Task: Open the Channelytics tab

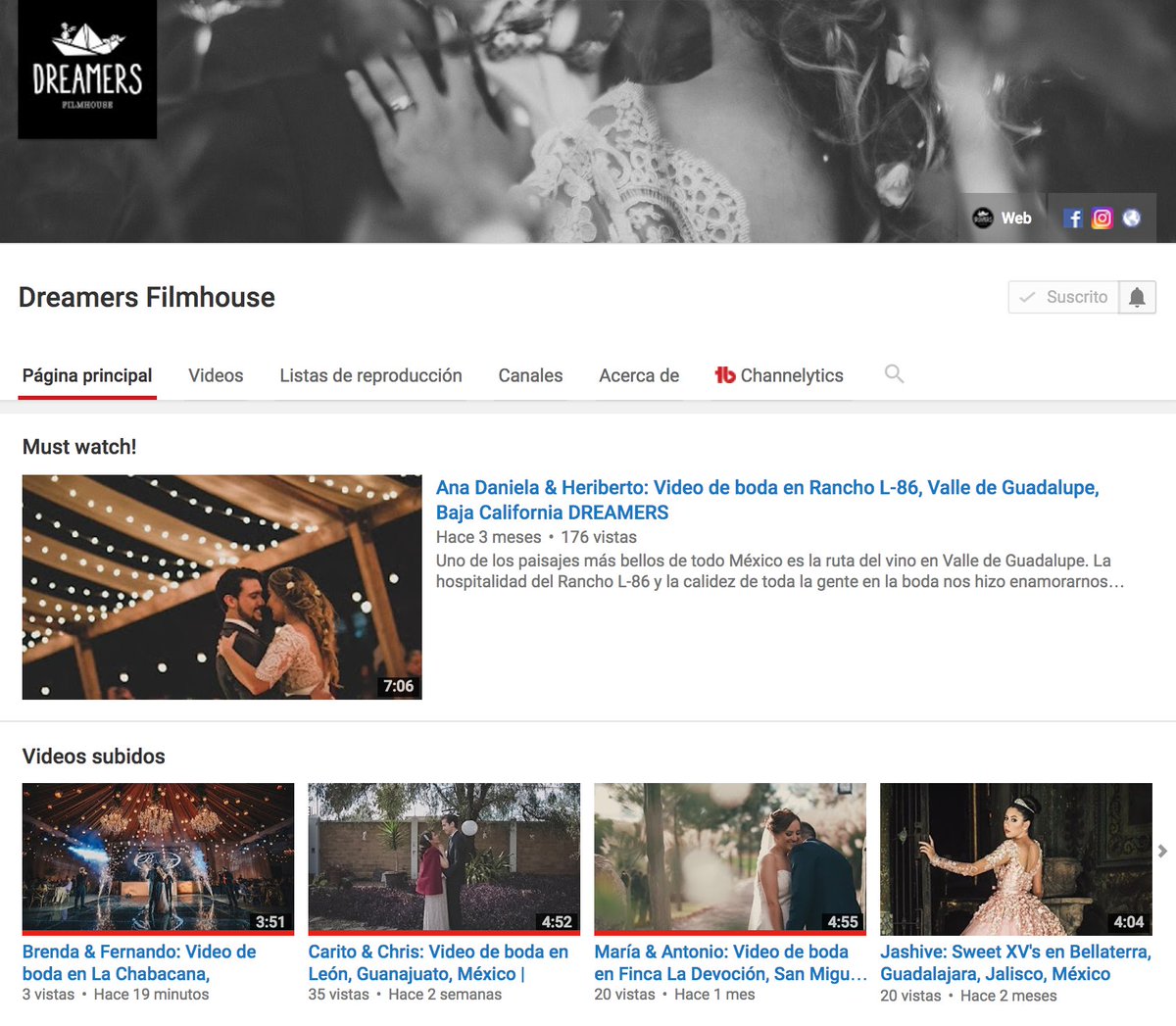Action: click(x=779, y=375)
